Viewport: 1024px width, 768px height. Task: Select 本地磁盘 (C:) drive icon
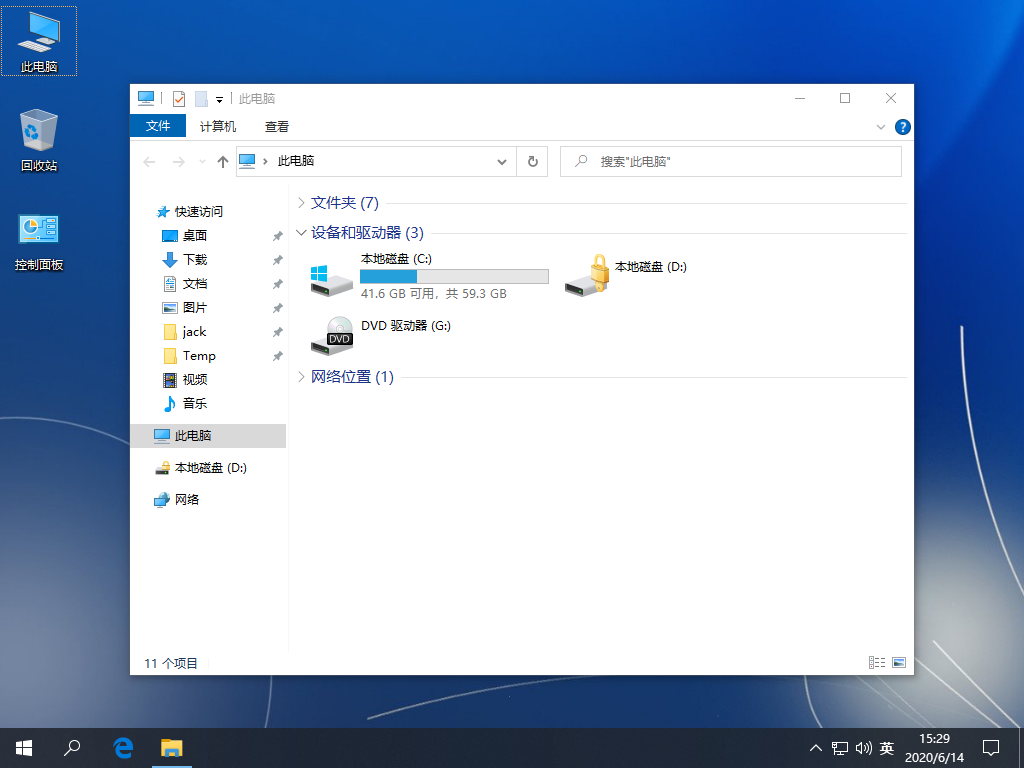click(331, 279)
